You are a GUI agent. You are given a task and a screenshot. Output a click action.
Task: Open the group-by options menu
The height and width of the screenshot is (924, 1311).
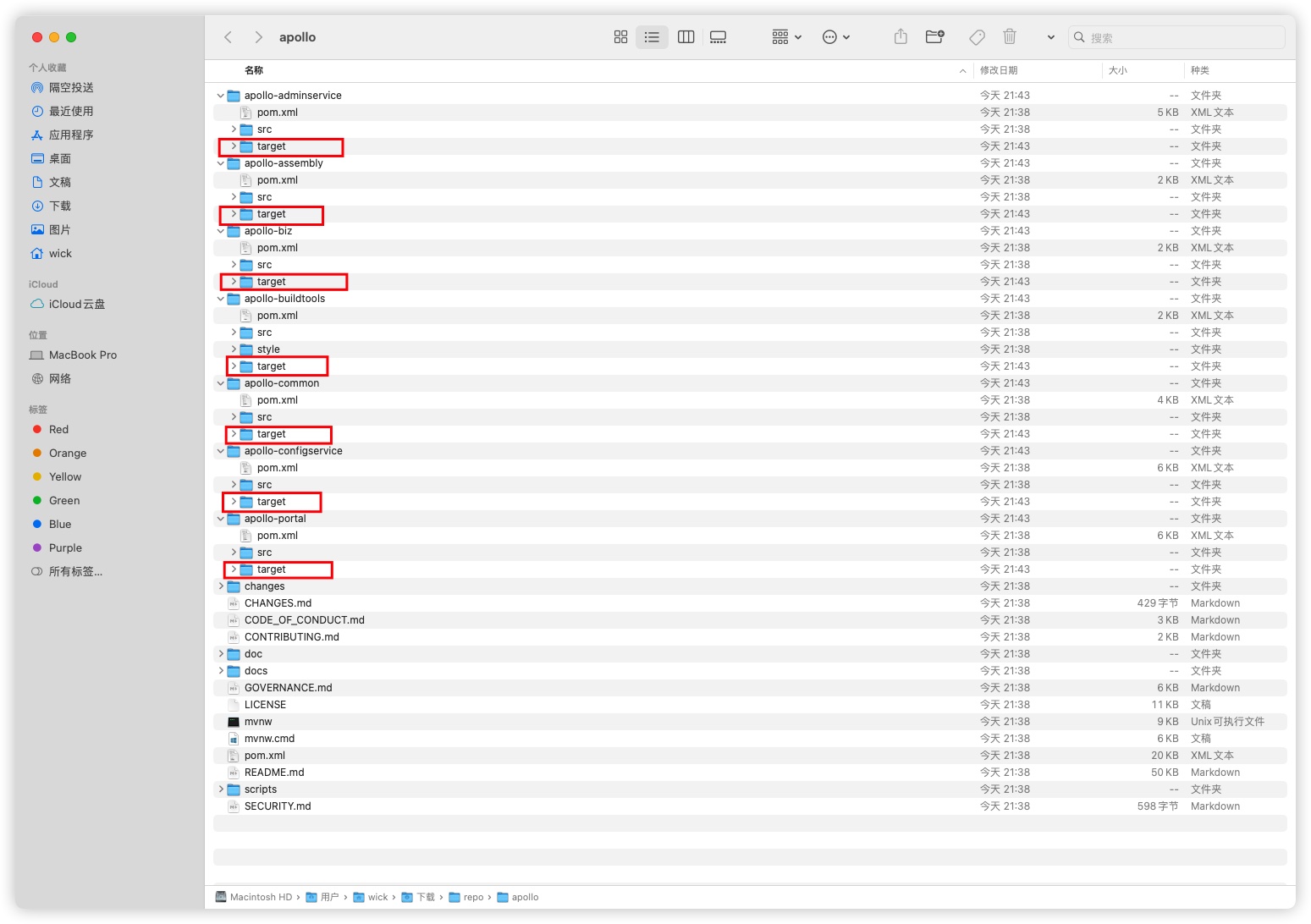786,37
